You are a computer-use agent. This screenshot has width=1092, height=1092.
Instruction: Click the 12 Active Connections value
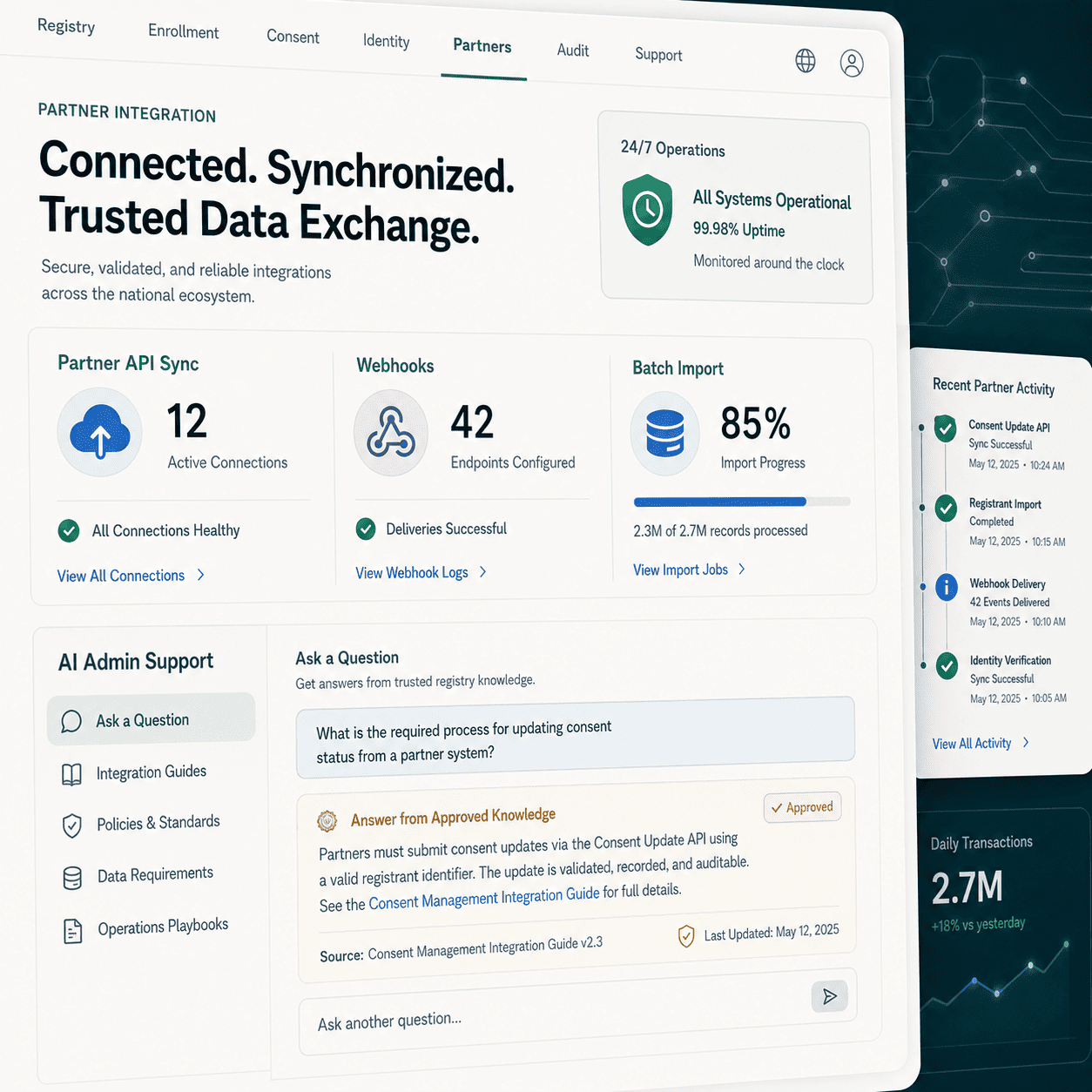pyautogui.click(x=187, y=421)
